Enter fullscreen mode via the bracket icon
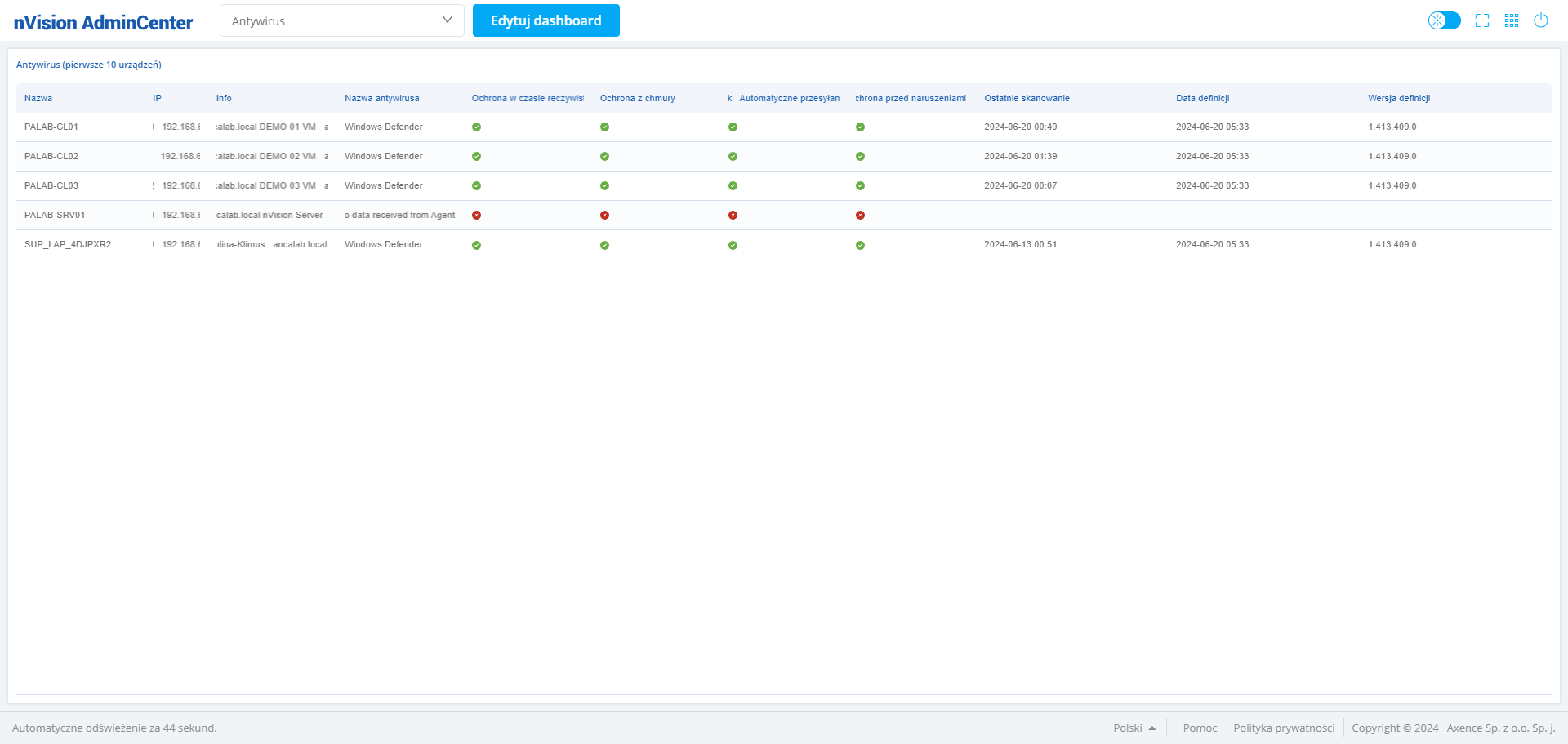 [1482, 20]
